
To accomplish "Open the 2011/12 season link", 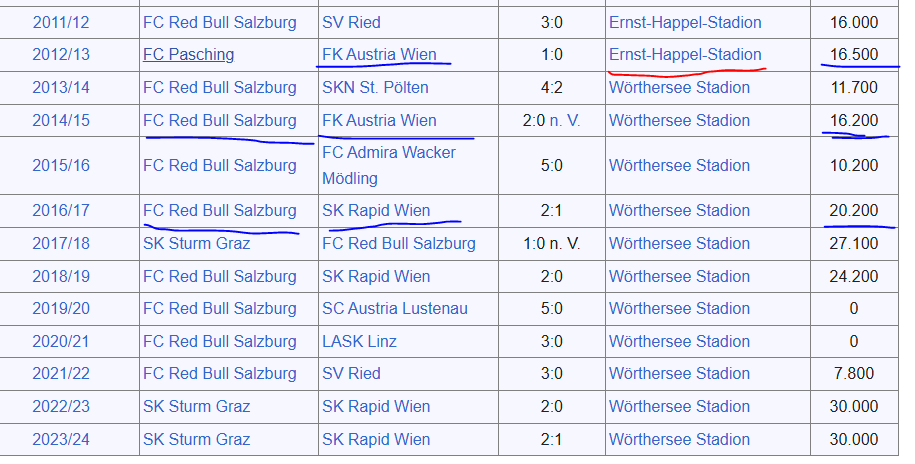I will pos(60,22).
